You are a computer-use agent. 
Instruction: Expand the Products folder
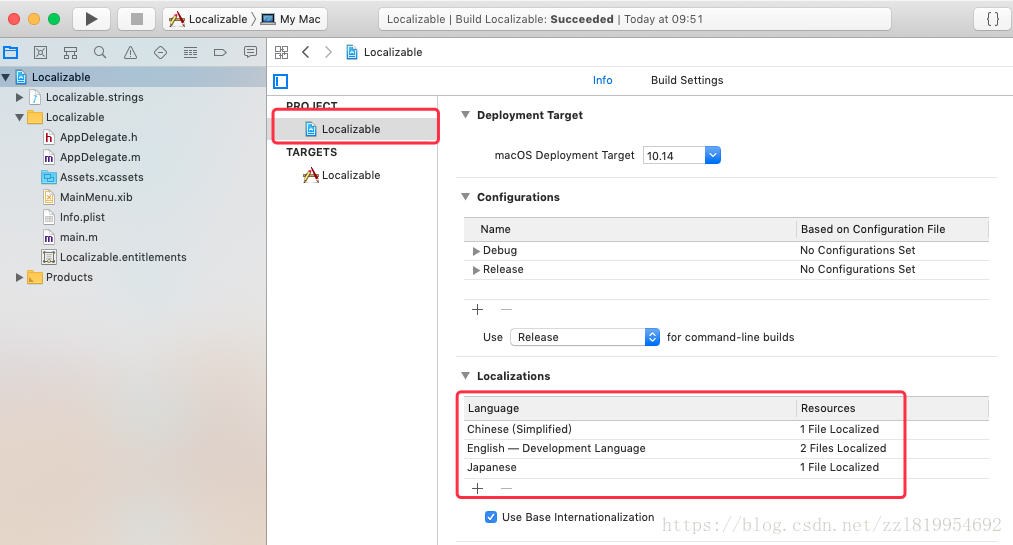point(19,277)
